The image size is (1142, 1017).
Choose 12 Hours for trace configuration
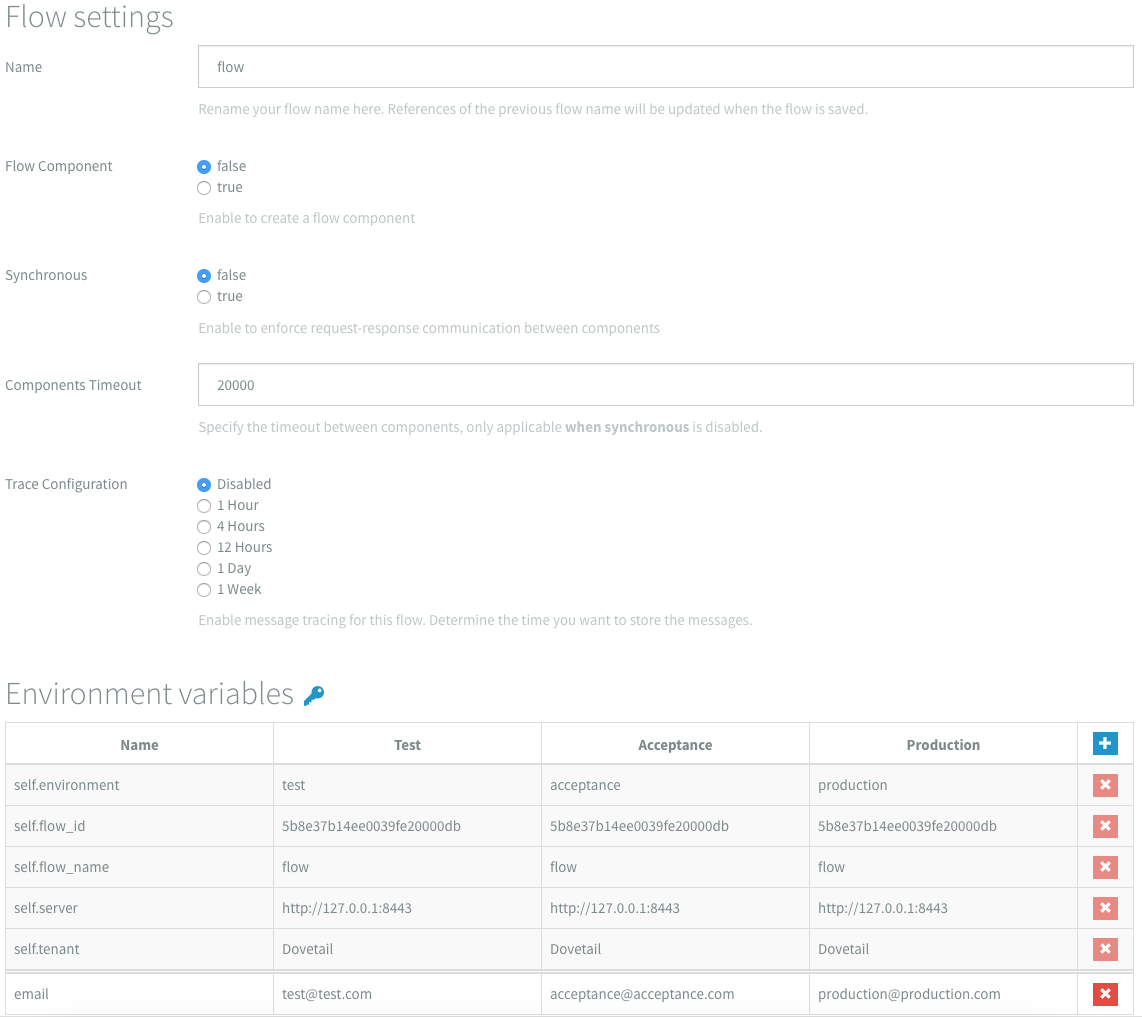tap(204, 548)
